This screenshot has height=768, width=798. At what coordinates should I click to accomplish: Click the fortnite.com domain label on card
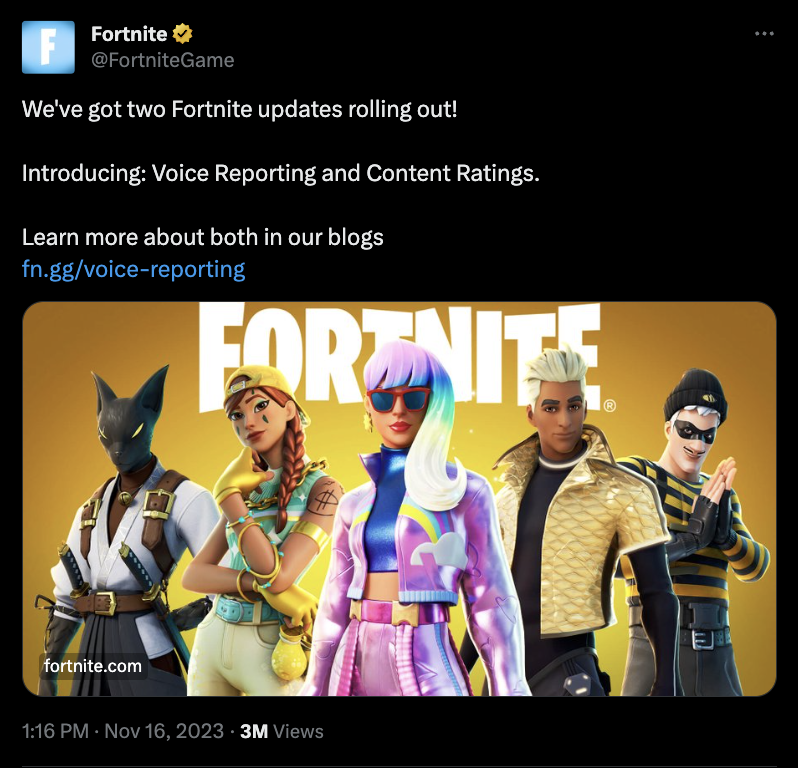click(93, 666)
